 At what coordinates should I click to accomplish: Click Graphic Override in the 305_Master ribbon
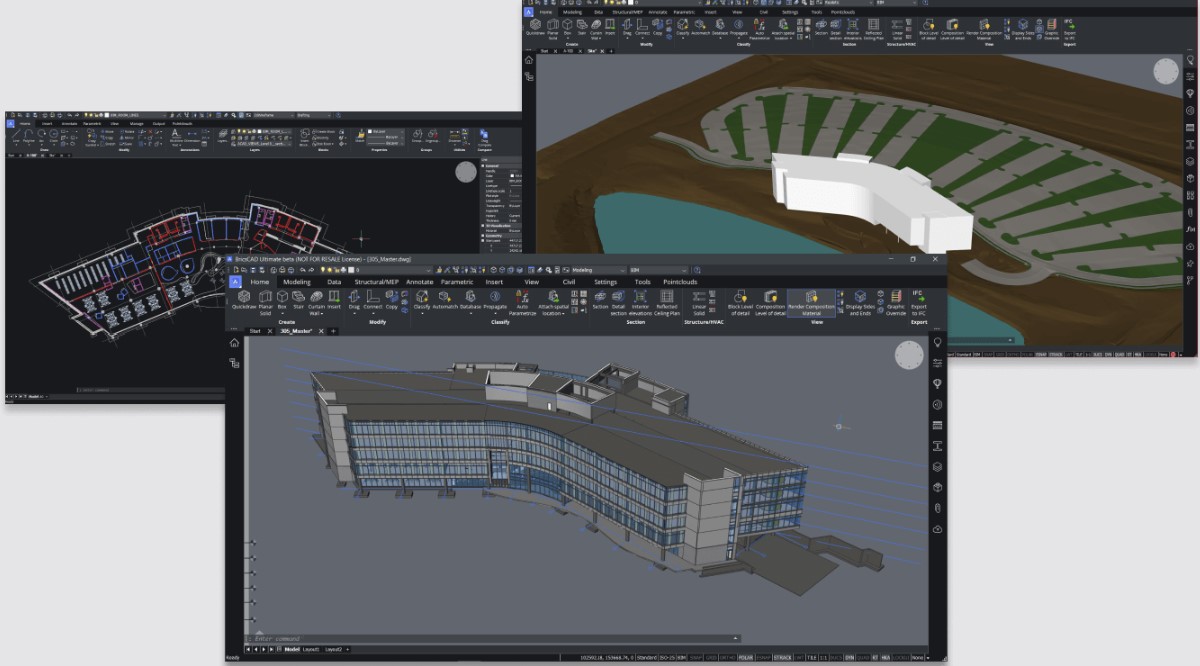click(896, 302)
